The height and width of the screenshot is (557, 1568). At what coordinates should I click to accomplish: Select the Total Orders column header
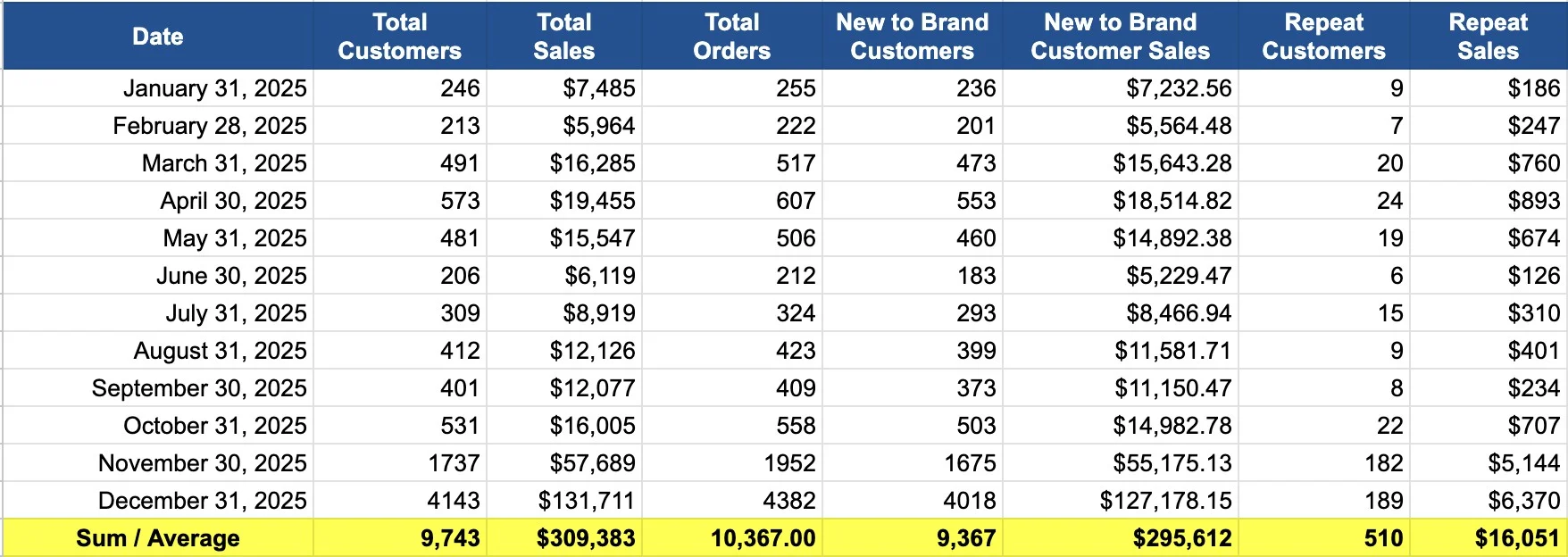click(x=731, y=37)
